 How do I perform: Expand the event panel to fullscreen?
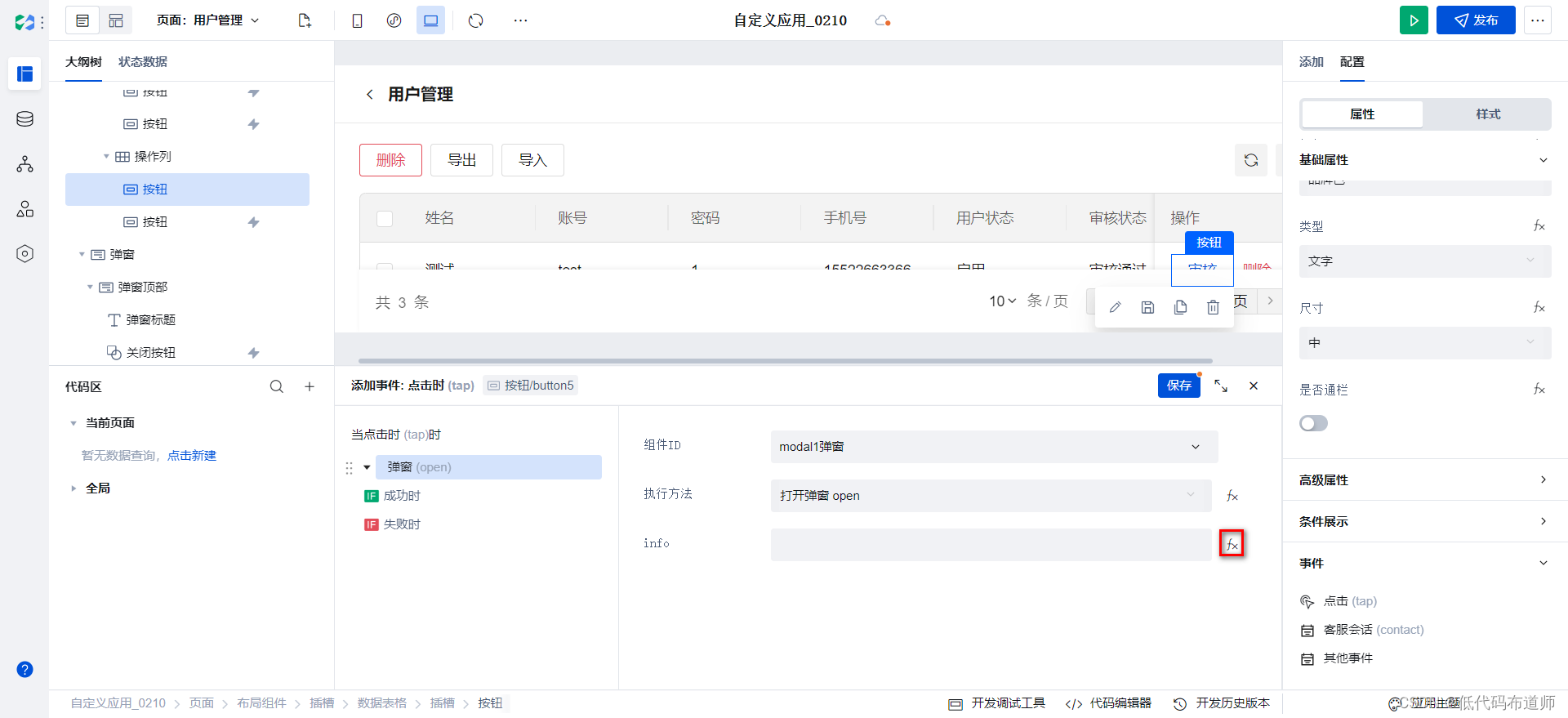click(x=1221, y=386)
